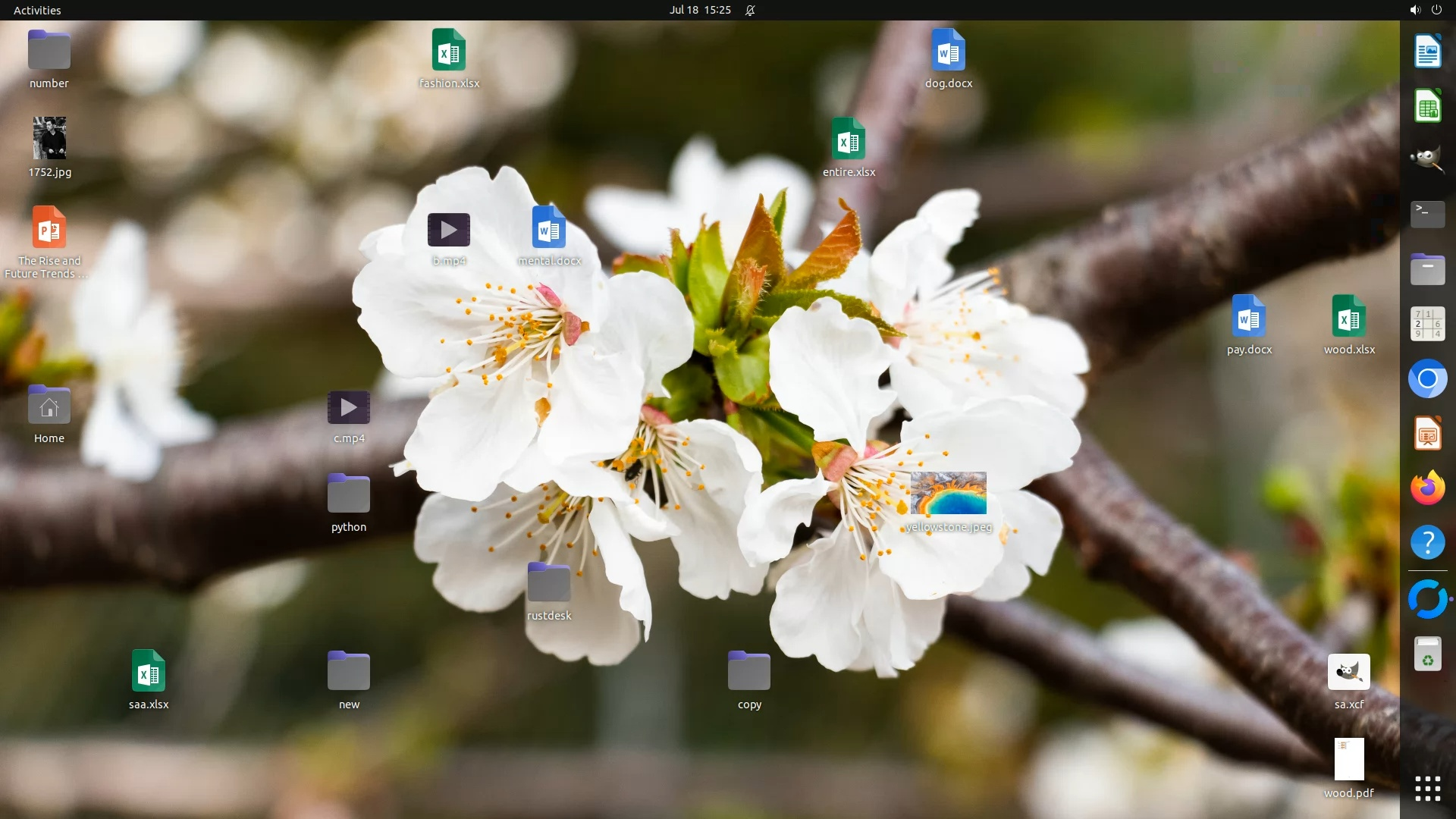This screenshot has height=819, width=1456.
Task: Launch LibreOffice Calc from the dock
Action: coord(1427,106)
